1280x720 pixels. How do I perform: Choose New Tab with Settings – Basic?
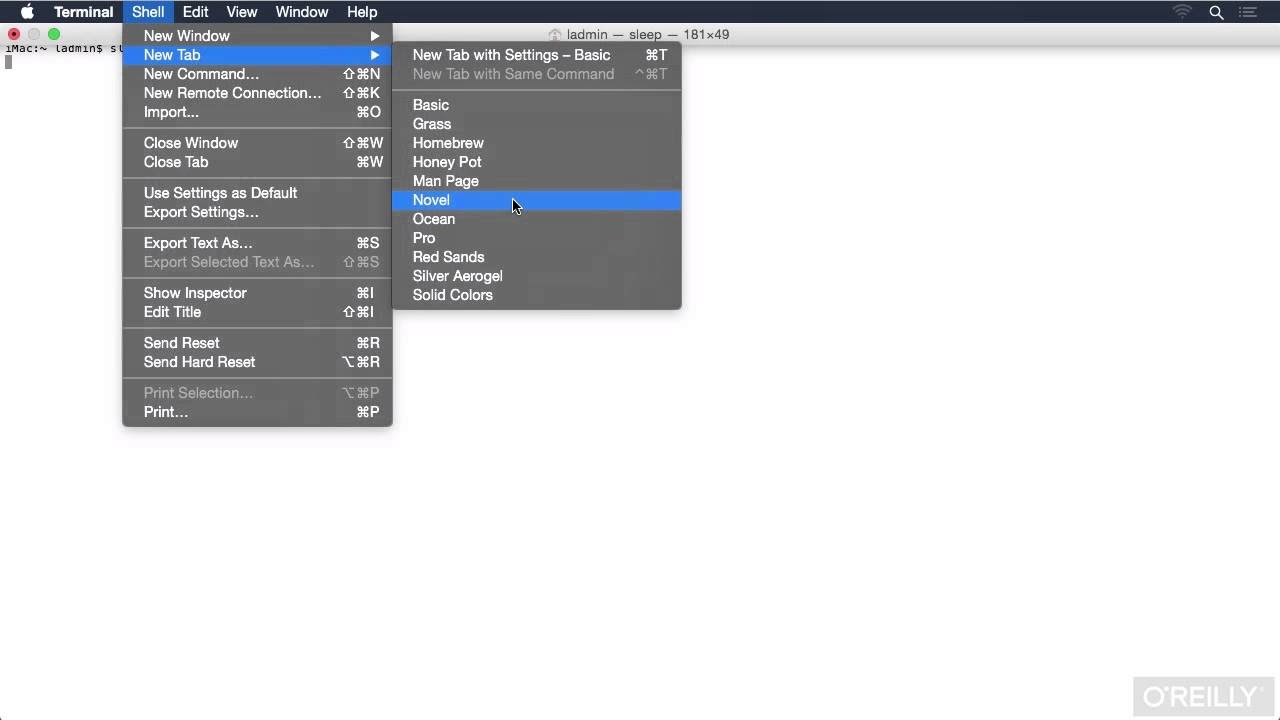(x=511, y=55)
